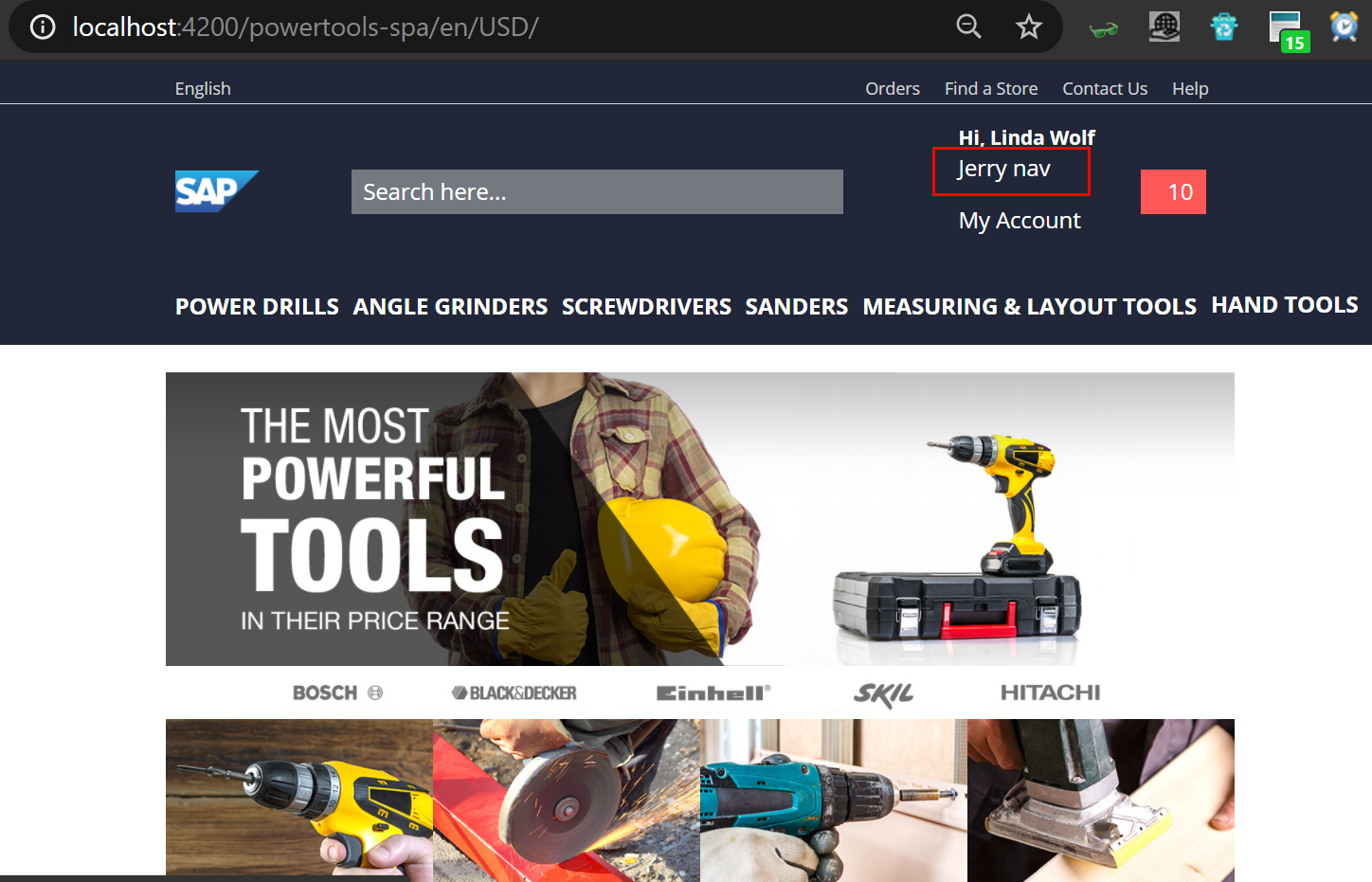Open Measuring & Layout Tools category
The image size is (1372, 882).
[1030, 307]
